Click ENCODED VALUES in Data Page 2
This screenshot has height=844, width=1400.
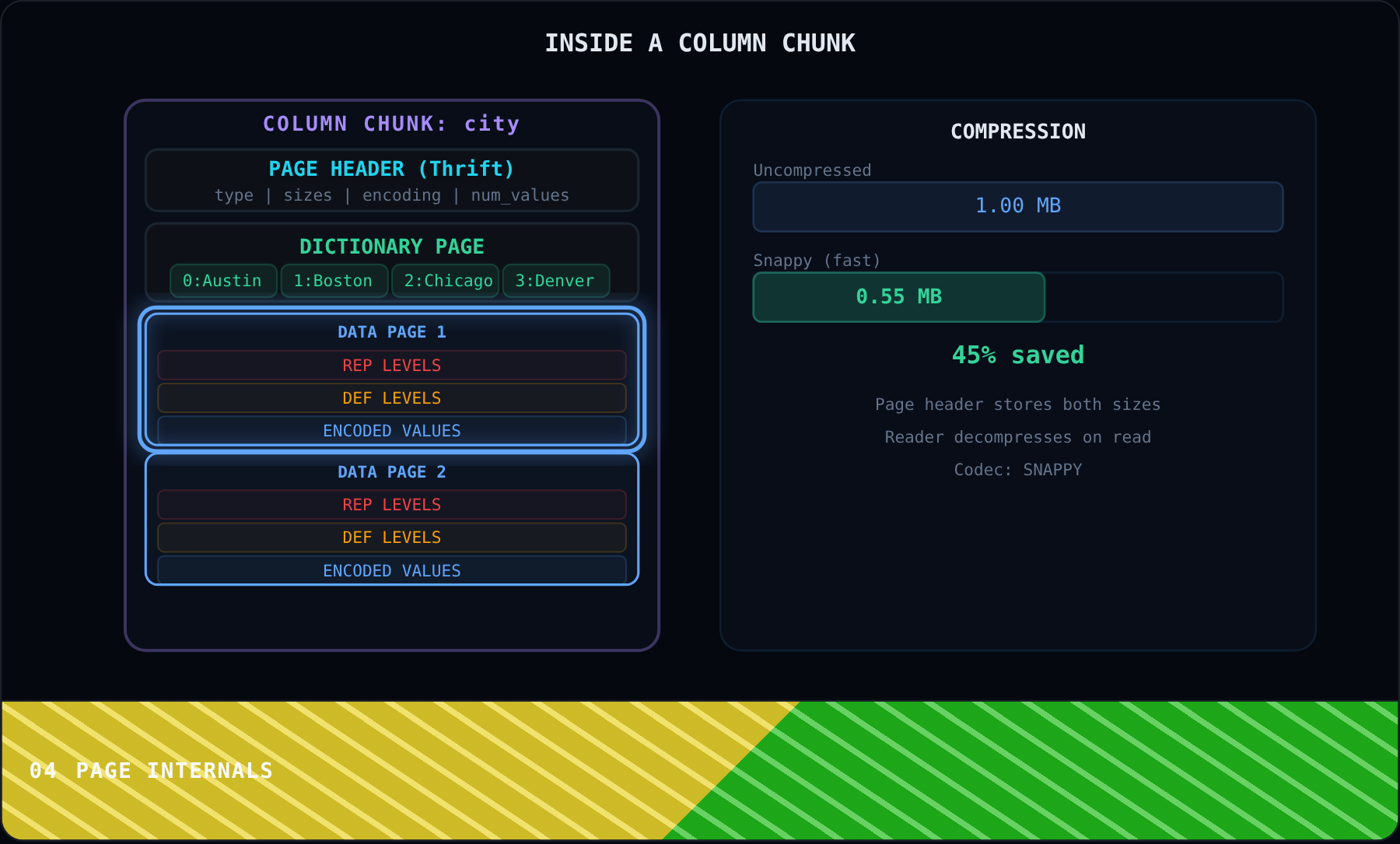pos(392,570)
